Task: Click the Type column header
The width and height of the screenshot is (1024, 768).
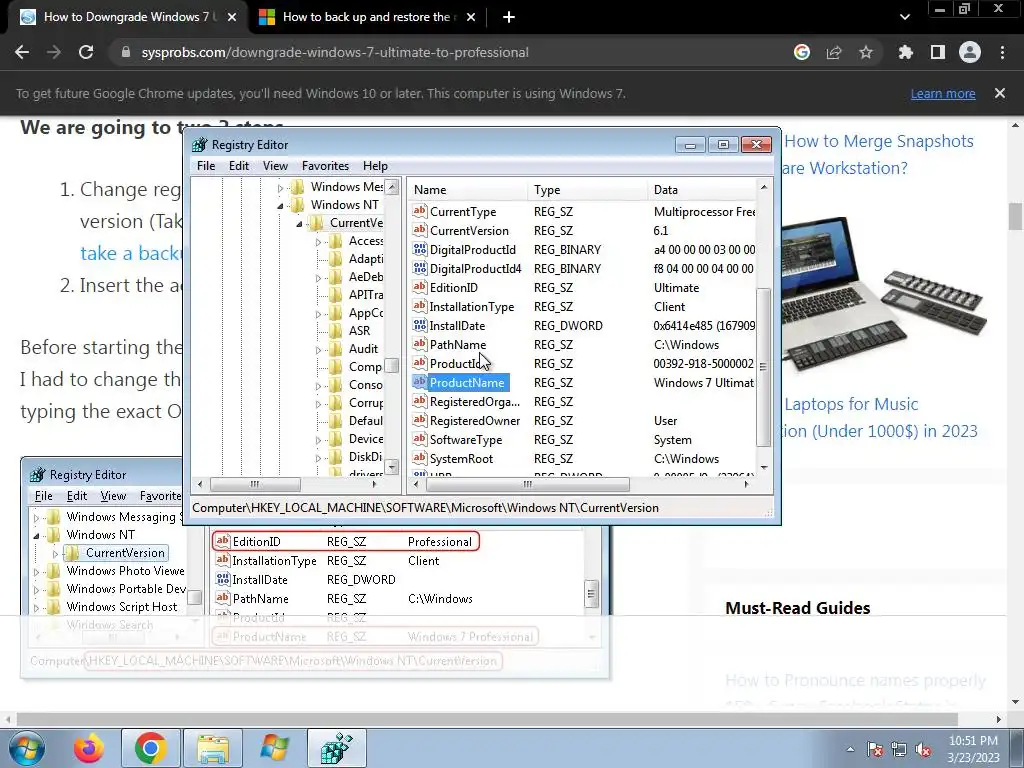Action: 587,190
